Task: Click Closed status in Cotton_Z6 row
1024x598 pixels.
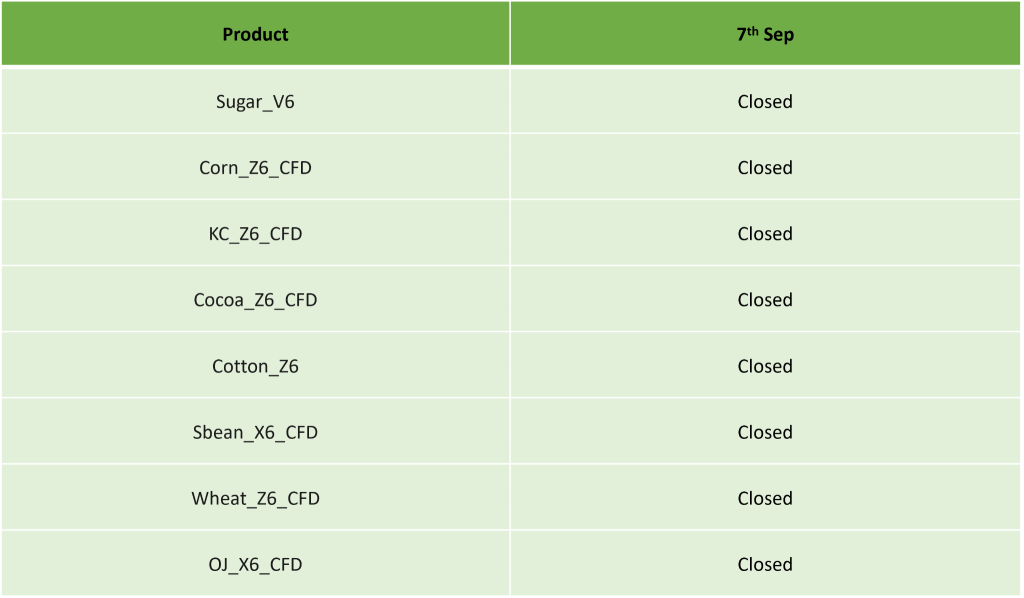Action: pyautogui.click(x=765, y=366)
